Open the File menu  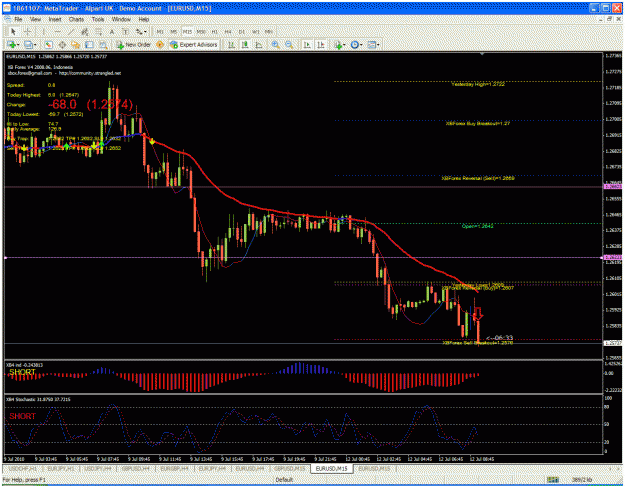pos(18,19)
